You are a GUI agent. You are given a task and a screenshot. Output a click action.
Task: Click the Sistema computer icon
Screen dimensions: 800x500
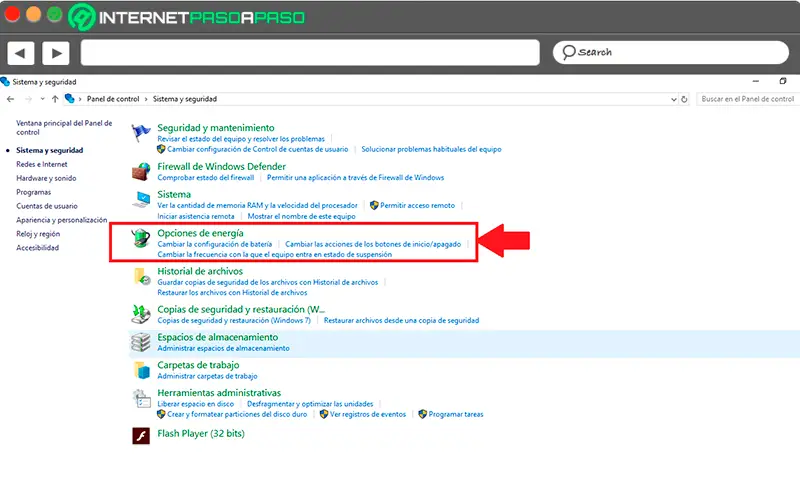coord(141,199)
